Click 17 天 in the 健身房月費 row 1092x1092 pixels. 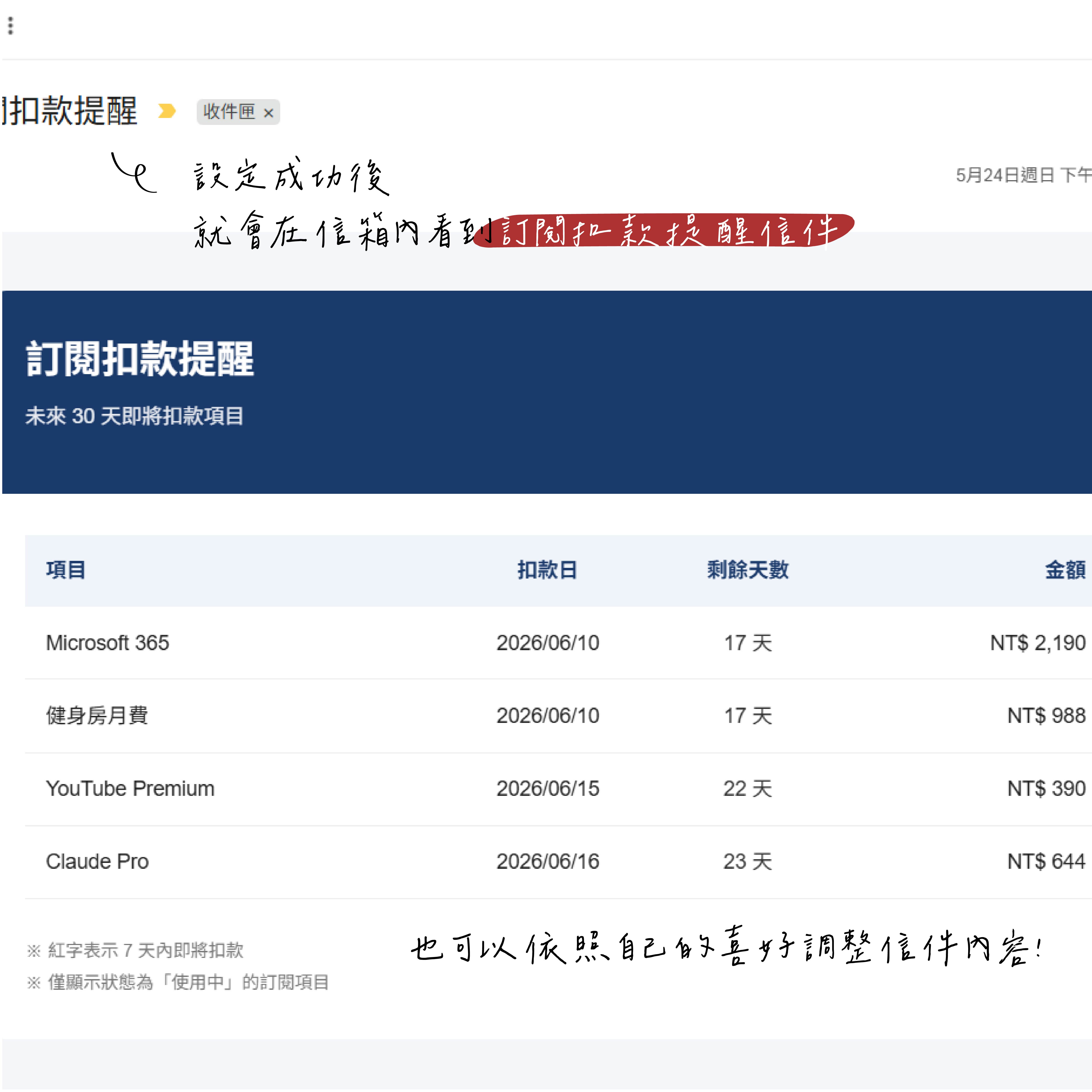[748, 715]
